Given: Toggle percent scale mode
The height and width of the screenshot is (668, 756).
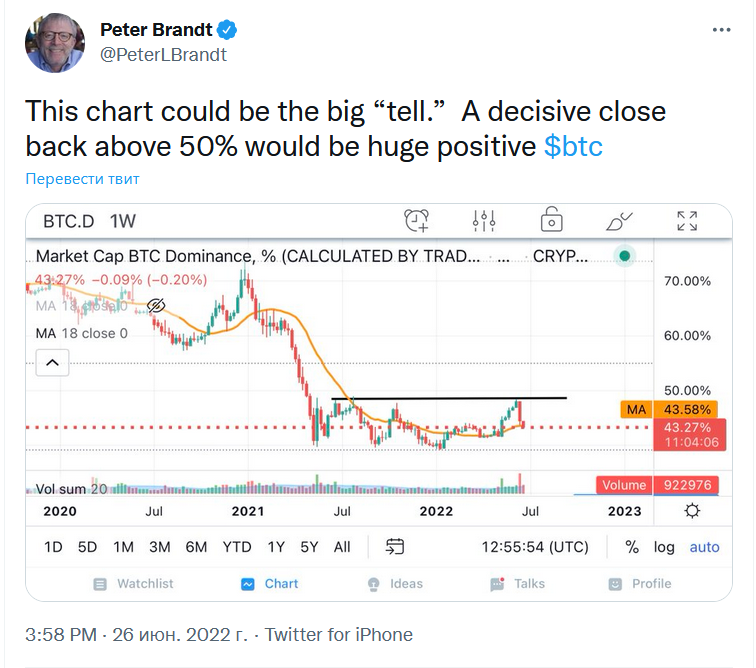Looking at the screenshot, I should pos(632,547).
